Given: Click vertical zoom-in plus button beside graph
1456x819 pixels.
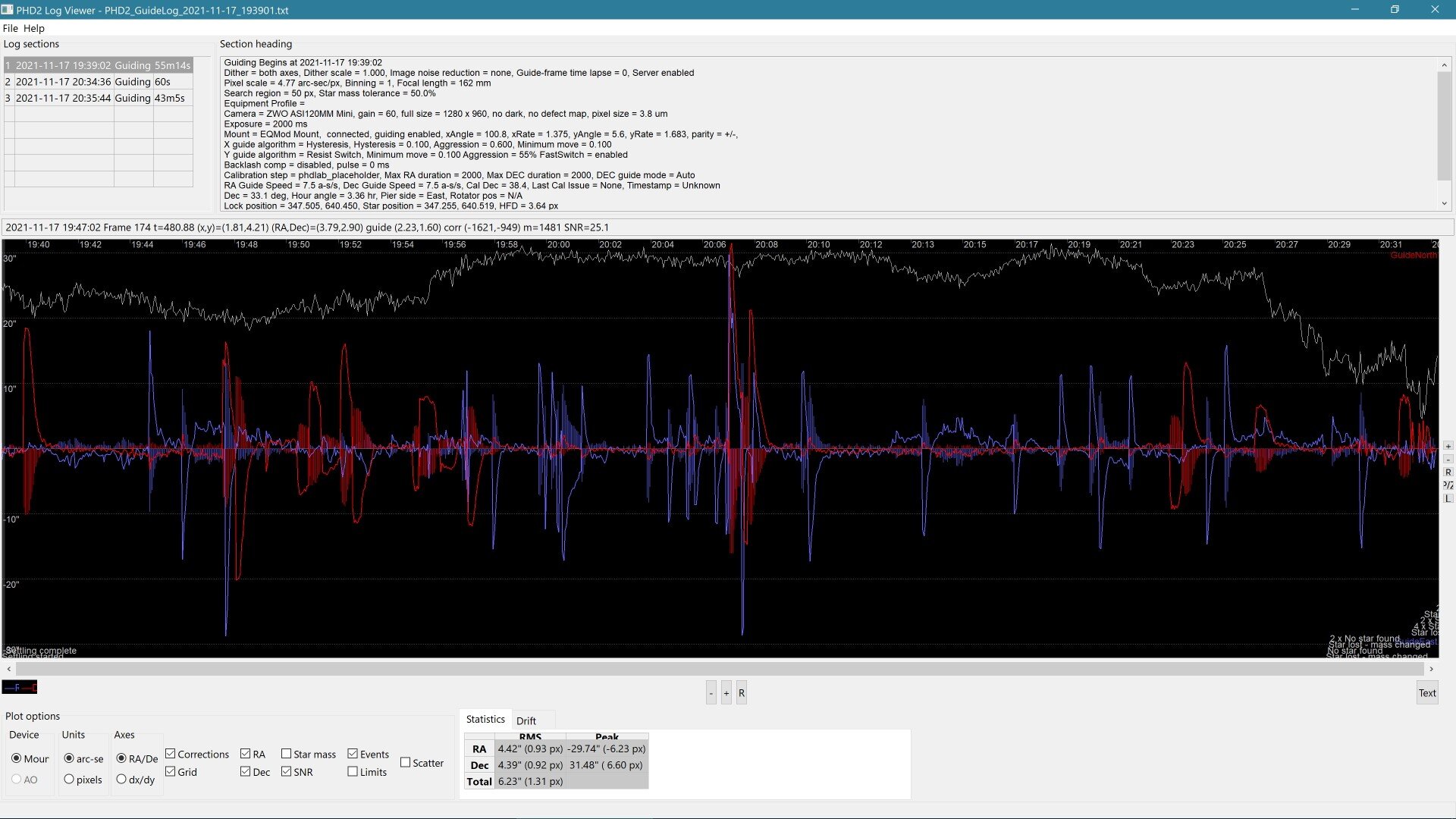Looking at the screenshot, I should point(1448,446).
